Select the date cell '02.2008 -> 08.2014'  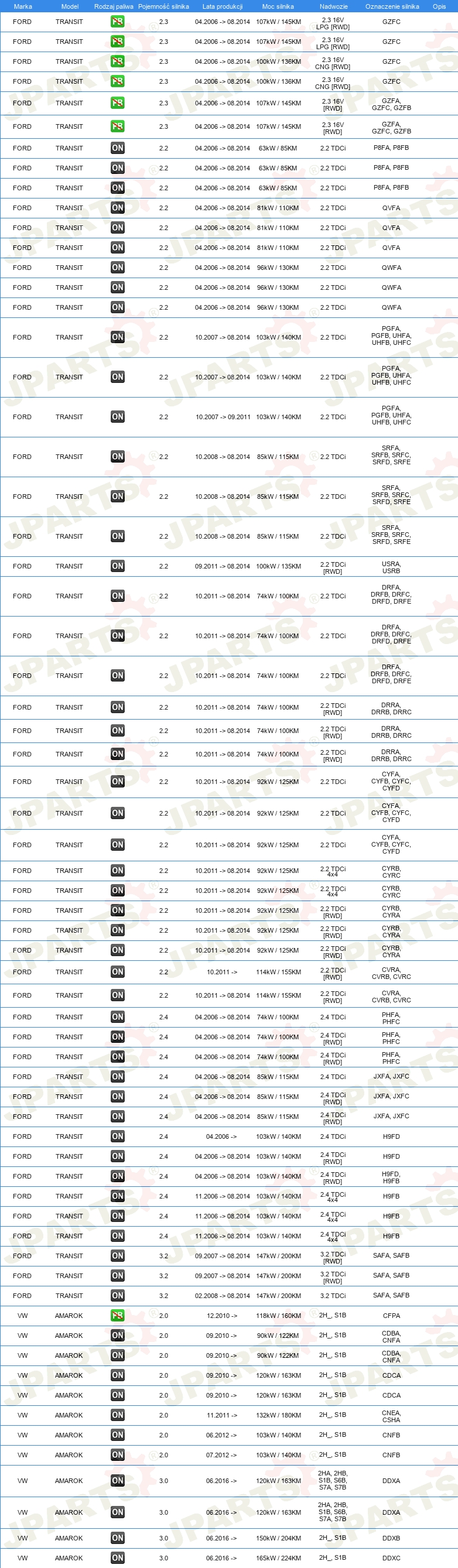[223, 1295]
